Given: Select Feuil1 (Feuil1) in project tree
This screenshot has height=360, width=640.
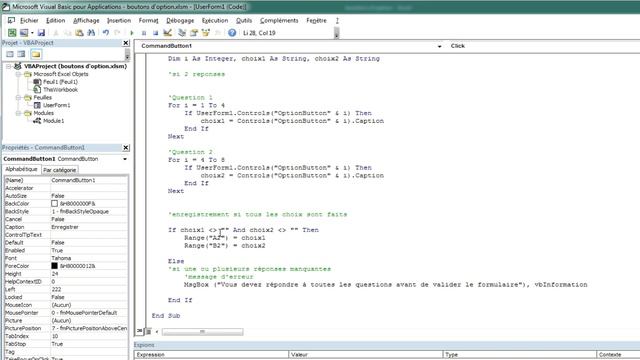Looking at the screenshot, I should [x=60, y=82].
